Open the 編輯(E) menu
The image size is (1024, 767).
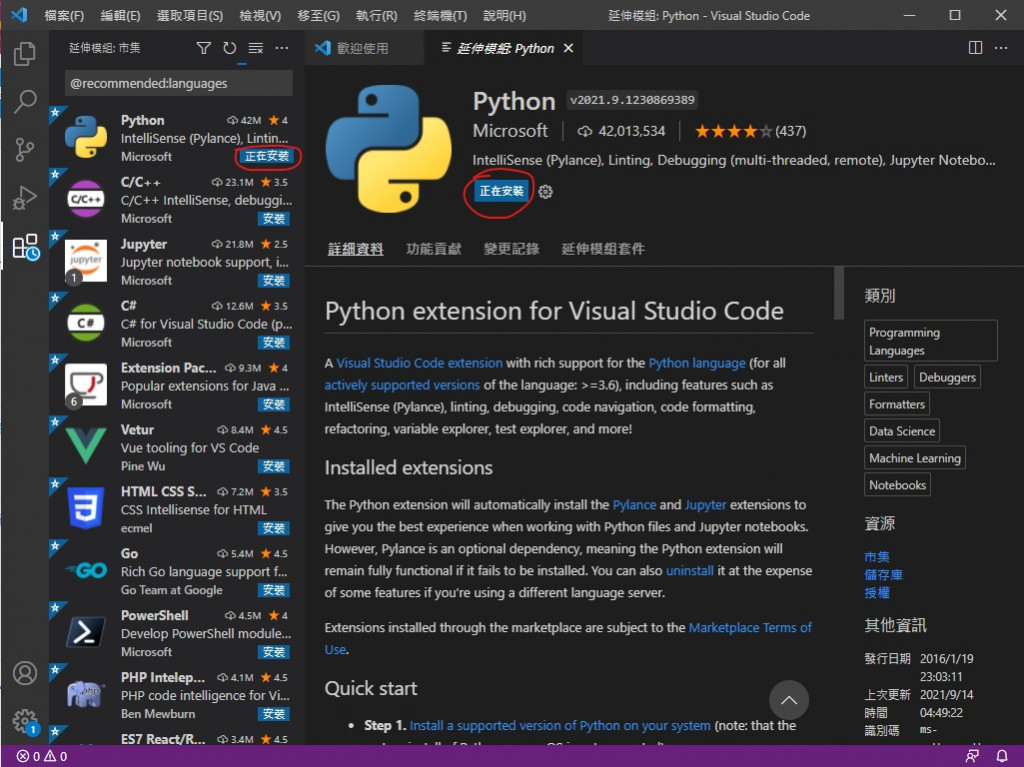pyautogui.click(x=121, y=15)
